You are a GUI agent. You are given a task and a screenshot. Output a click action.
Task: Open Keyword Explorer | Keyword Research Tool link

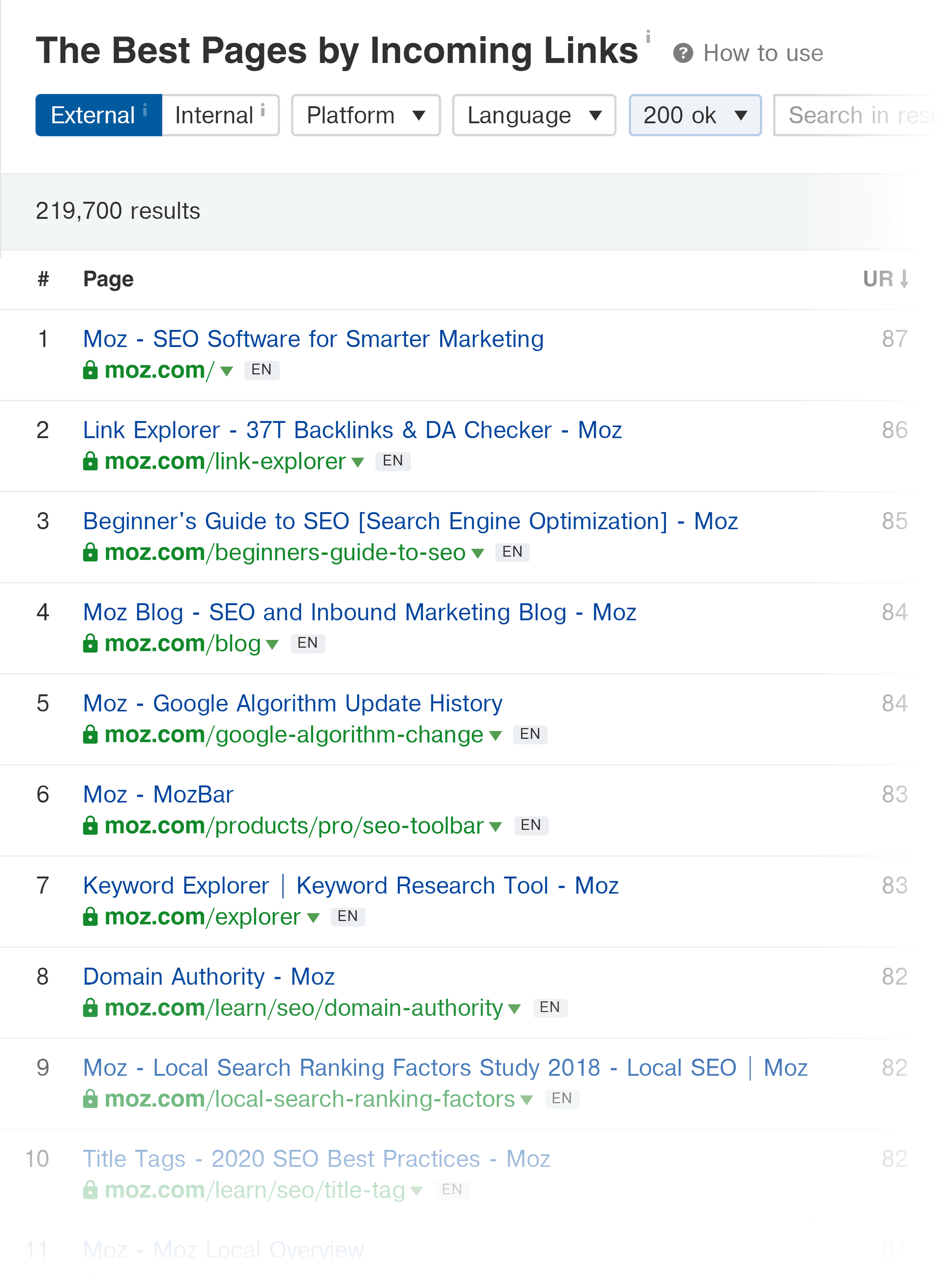pyautogui.click(x=351, y=886)
